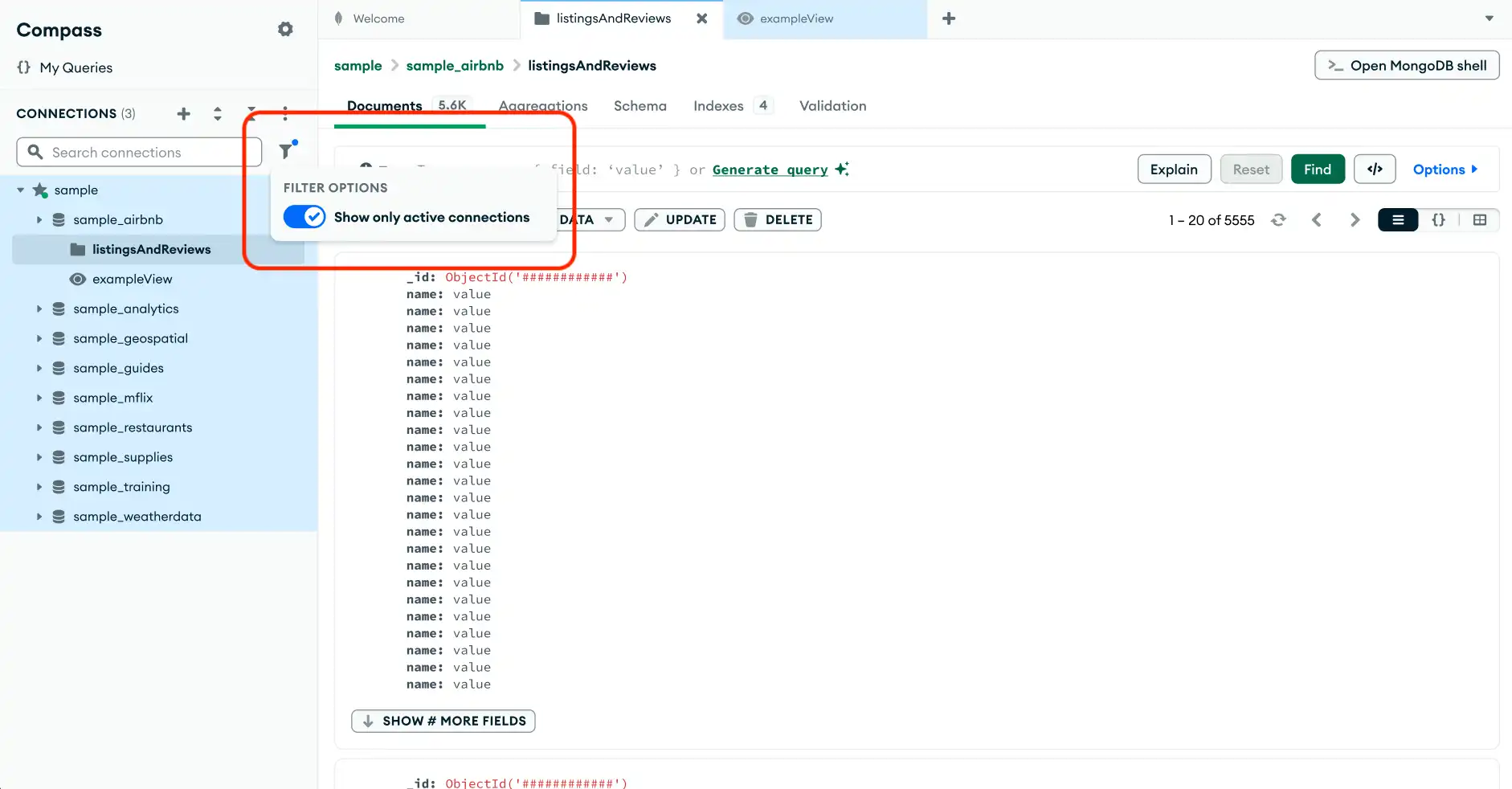Click the Open MongoDB shell button
The width and height of the screenshot is (1512, 789).
coord(1406,65)
